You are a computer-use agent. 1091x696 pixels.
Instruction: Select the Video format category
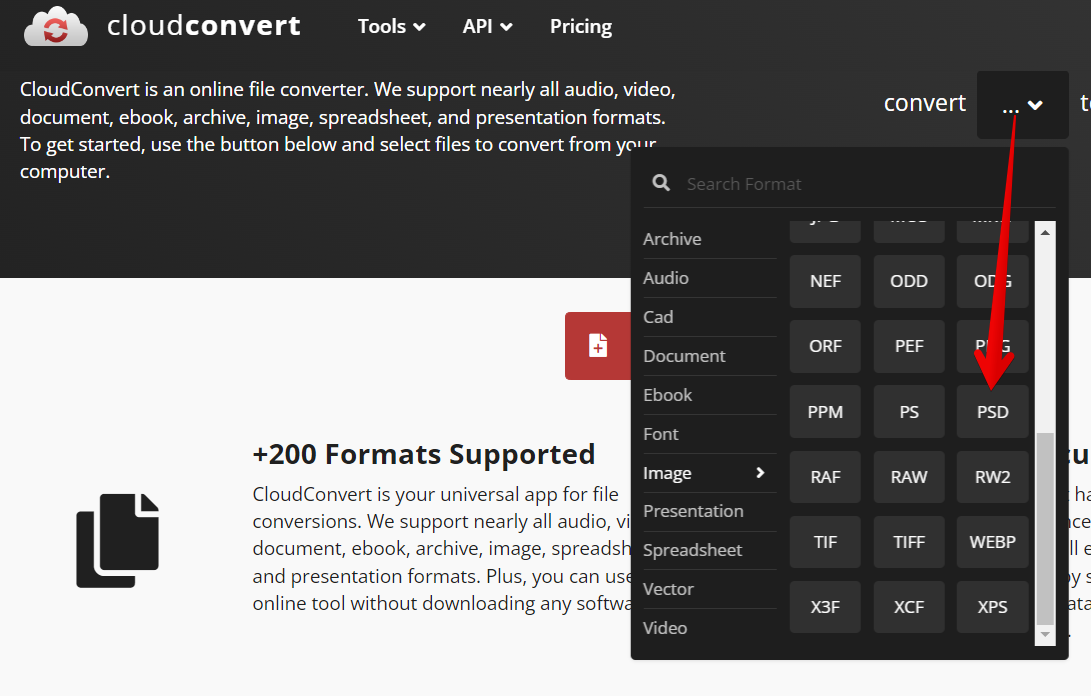click(664, 627)
